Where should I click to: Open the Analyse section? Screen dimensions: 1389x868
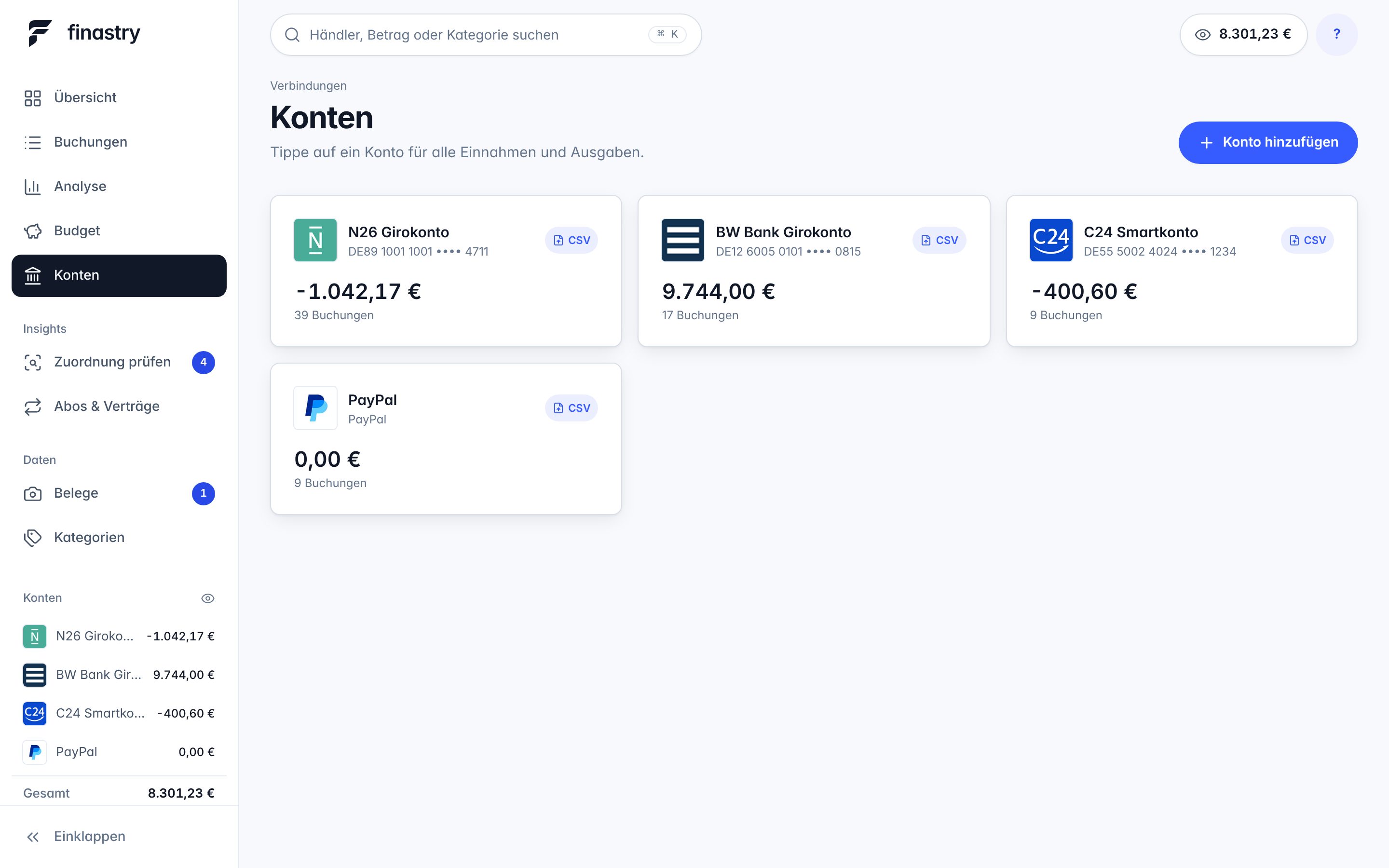point(119,187)
